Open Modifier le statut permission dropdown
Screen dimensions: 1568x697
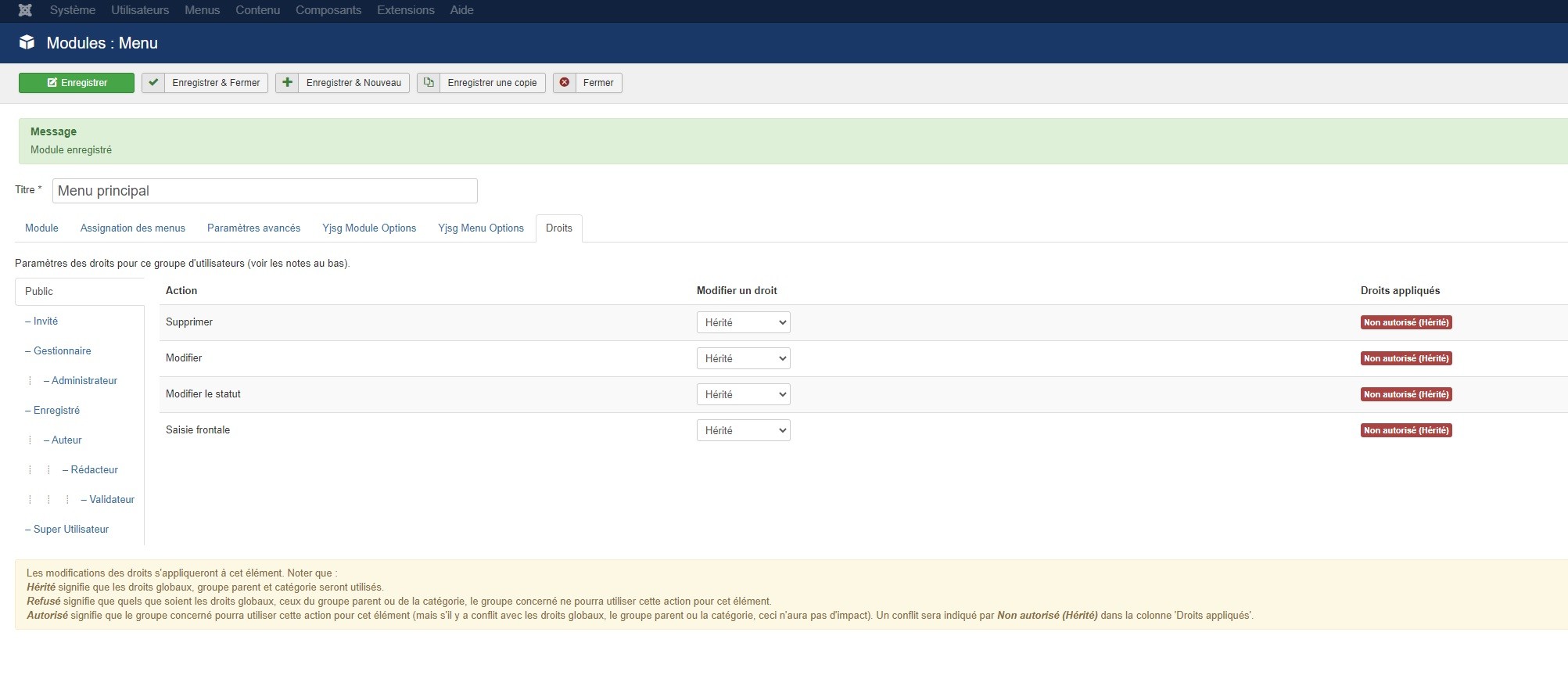(x=743, y=394)
